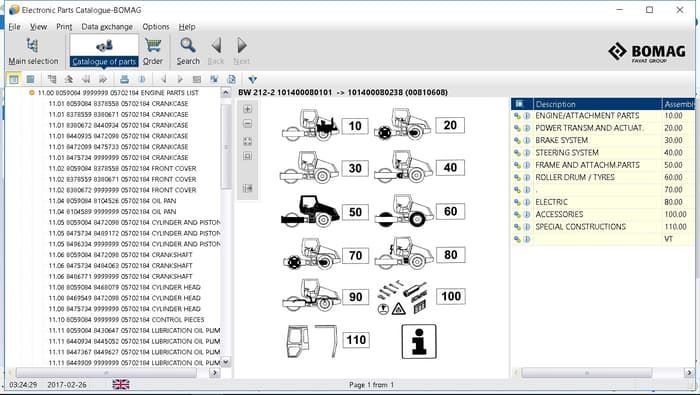Click the blue info icon beside print icon
This screenshot has width=700, height=395.
pyautogui.click(x=142, y=79)
